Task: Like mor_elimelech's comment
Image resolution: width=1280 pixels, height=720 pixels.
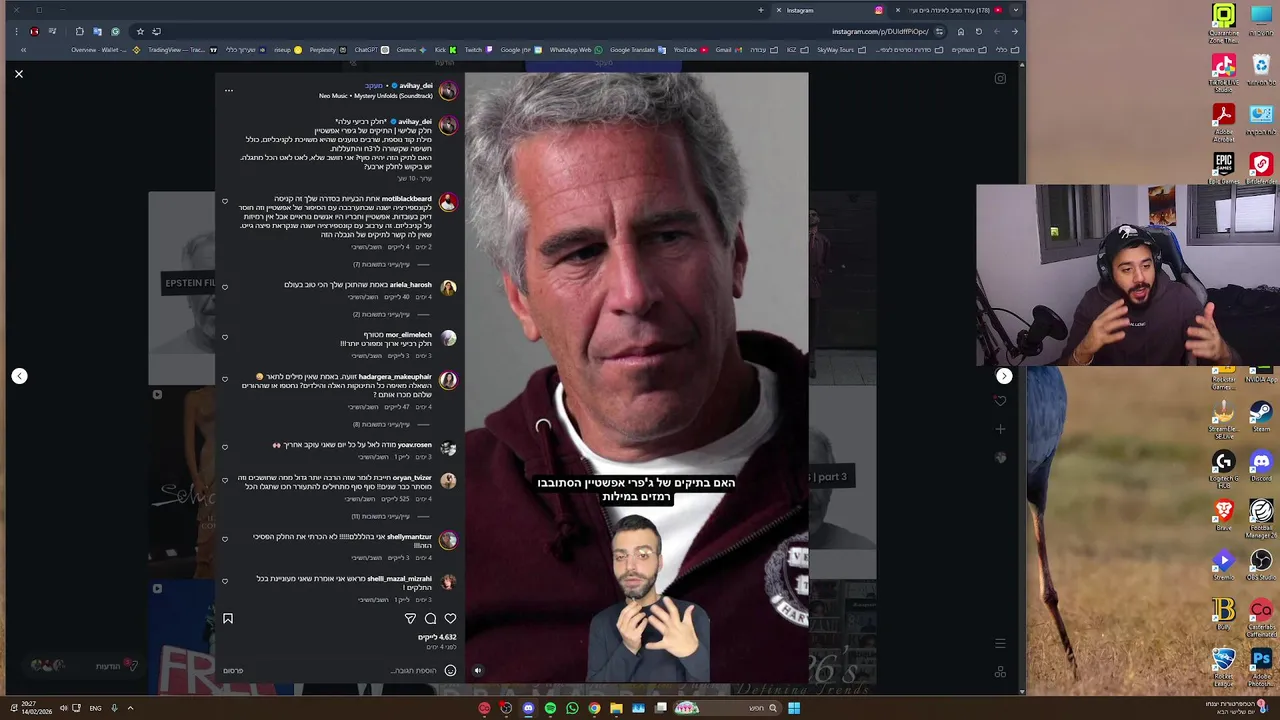Action: point(225,337)
